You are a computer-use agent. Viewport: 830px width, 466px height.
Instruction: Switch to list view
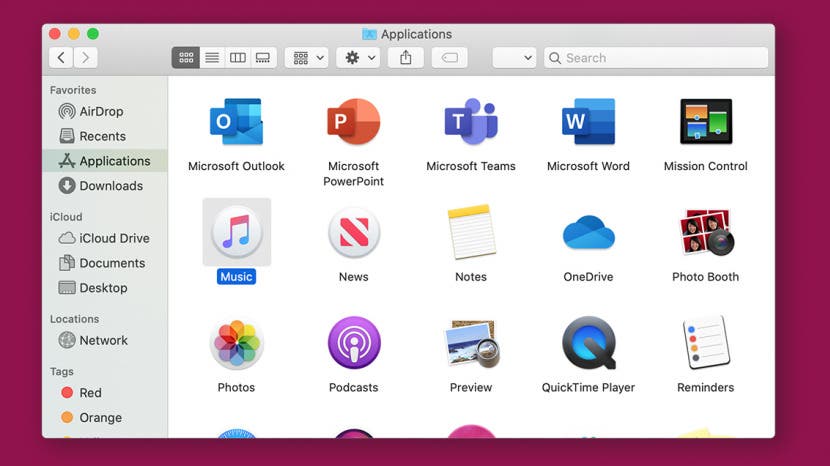click(212, 58)
